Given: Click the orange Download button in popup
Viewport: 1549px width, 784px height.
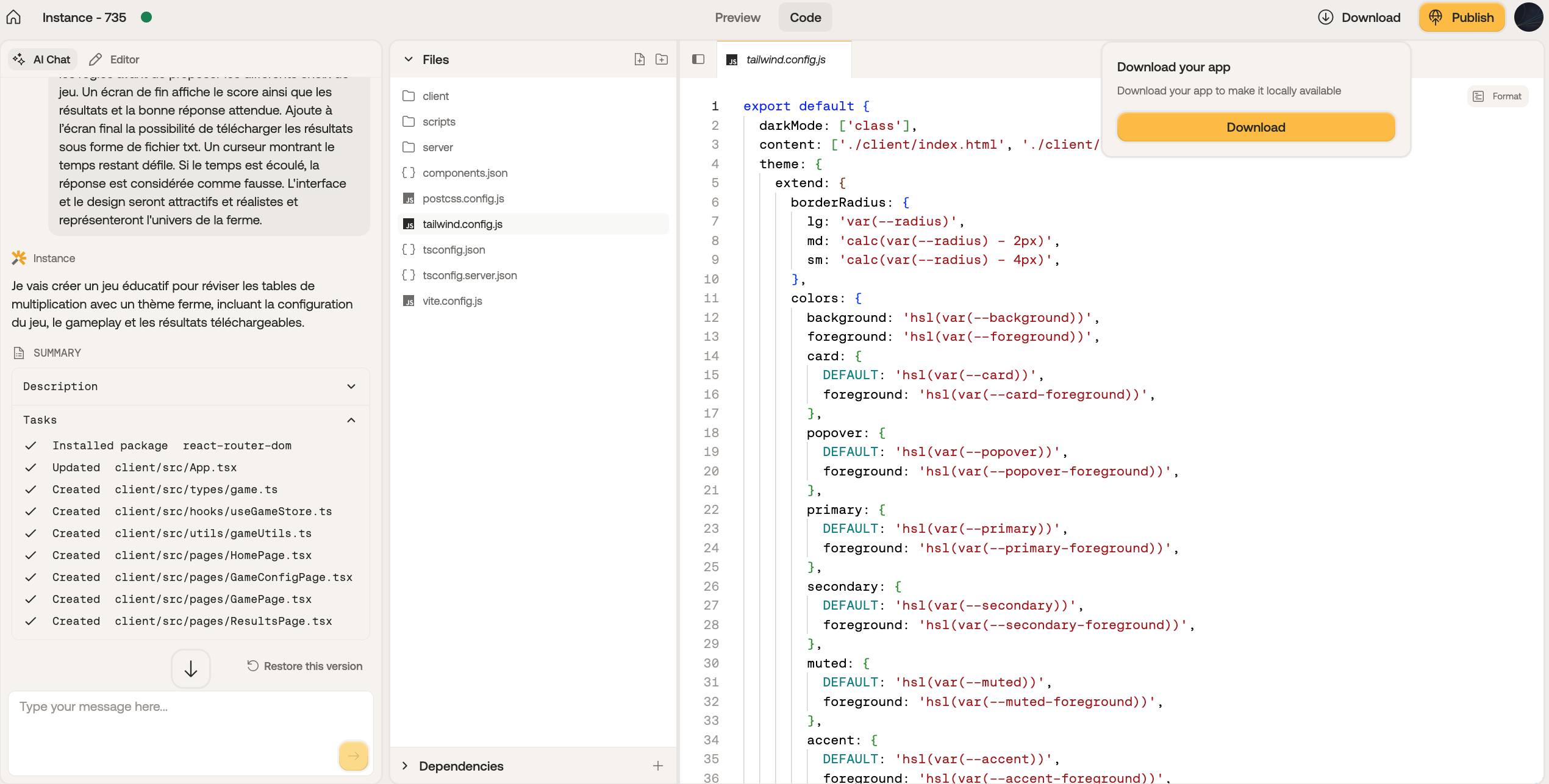Looking at the screenshot, I should pos(1255,127).
